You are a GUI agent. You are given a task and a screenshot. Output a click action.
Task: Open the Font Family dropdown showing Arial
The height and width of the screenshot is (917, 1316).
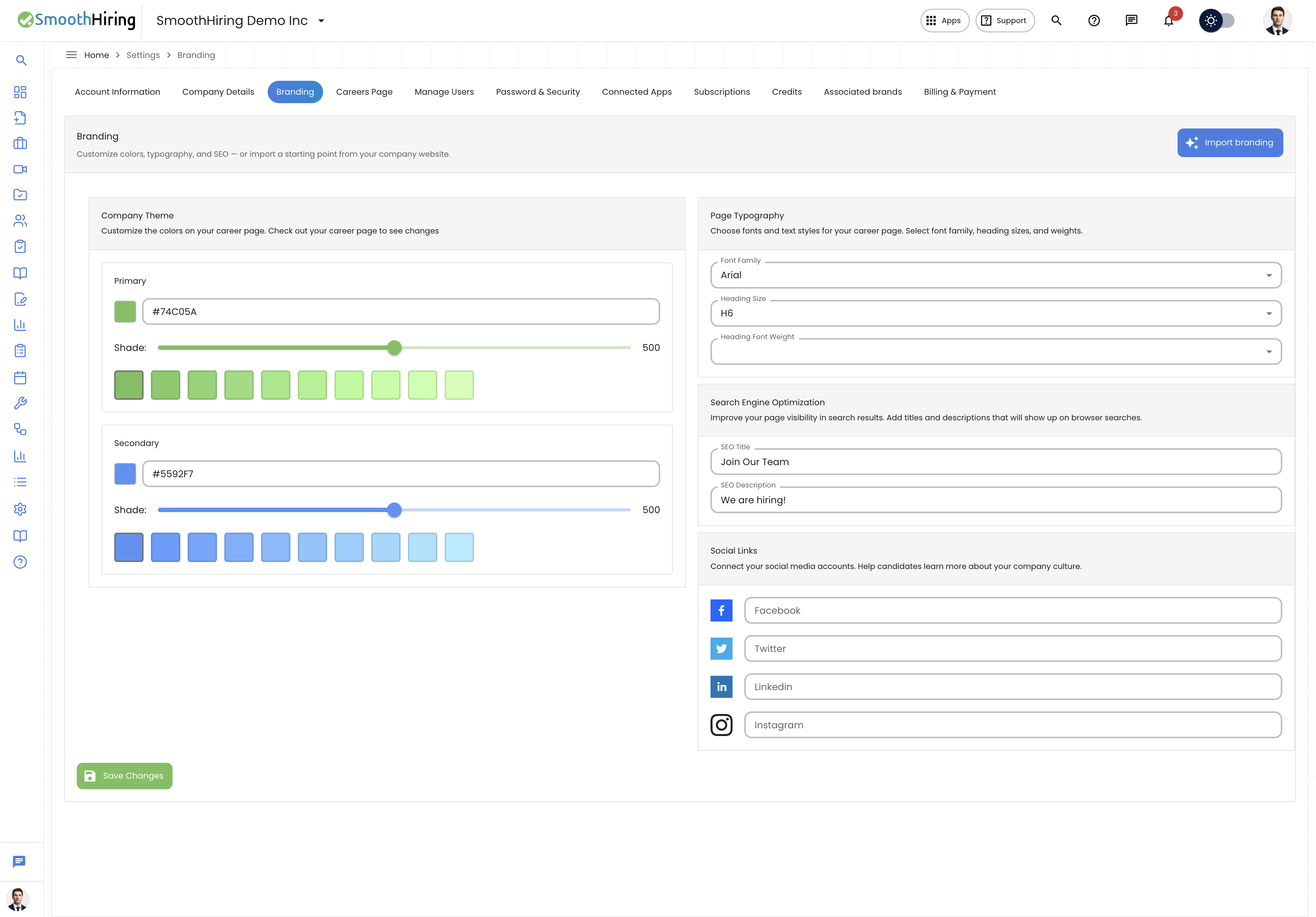coord(996,275)
